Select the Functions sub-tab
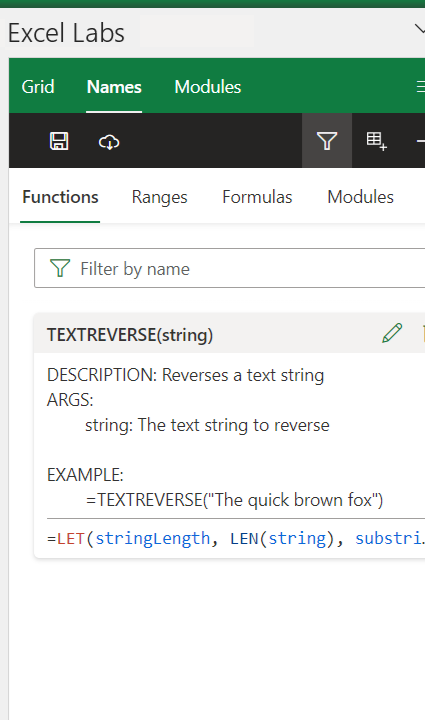425x720 pixels. click(60, 197)
